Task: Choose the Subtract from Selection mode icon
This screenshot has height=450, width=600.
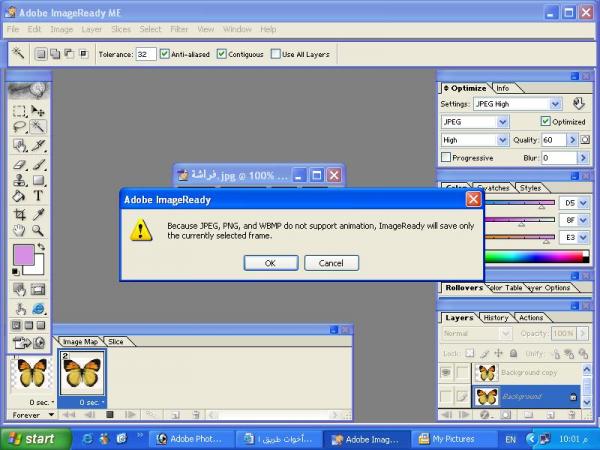Action: coord(69,54)
